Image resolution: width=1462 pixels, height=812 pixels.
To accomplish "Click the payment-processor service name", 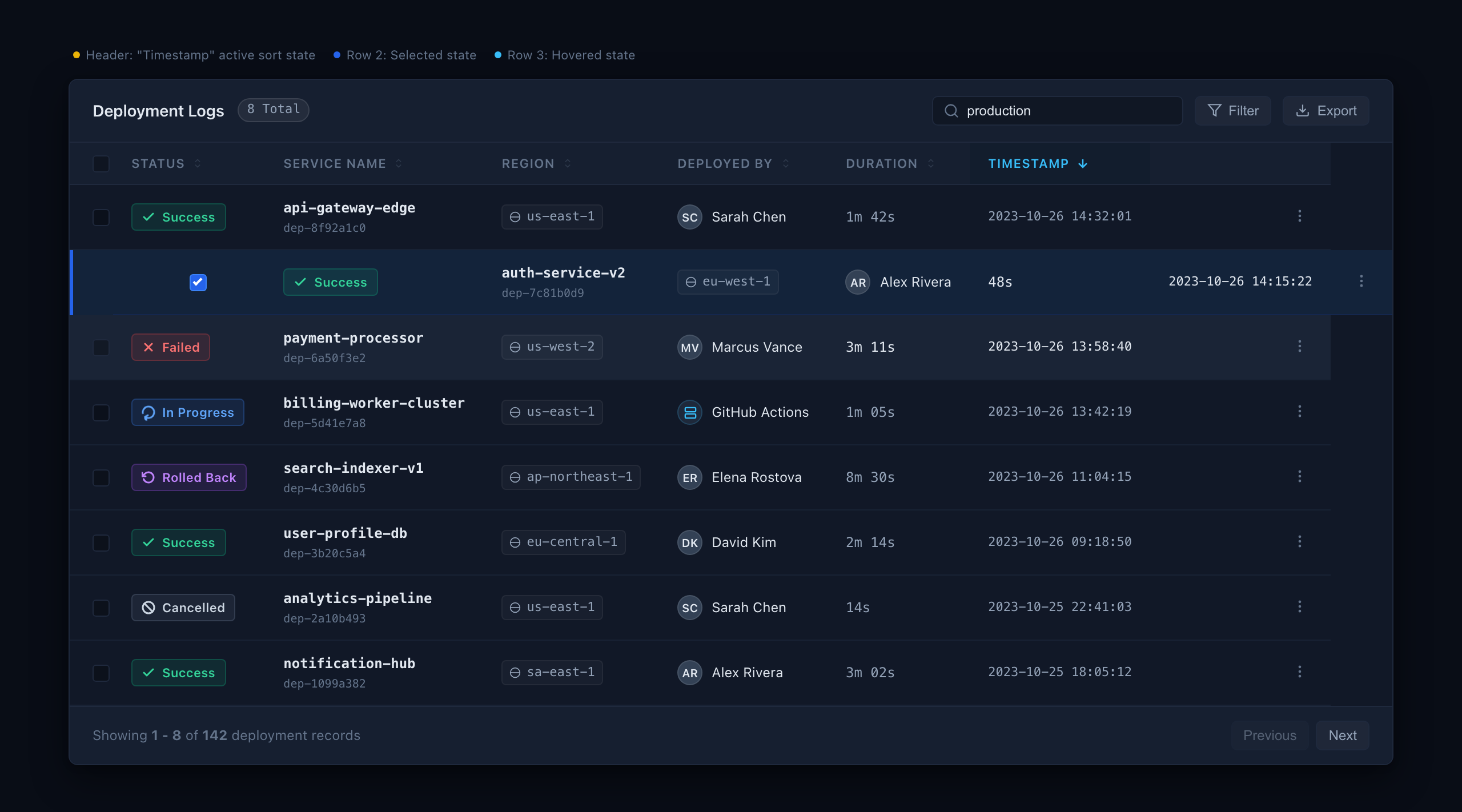I will [x=354, y=338].
